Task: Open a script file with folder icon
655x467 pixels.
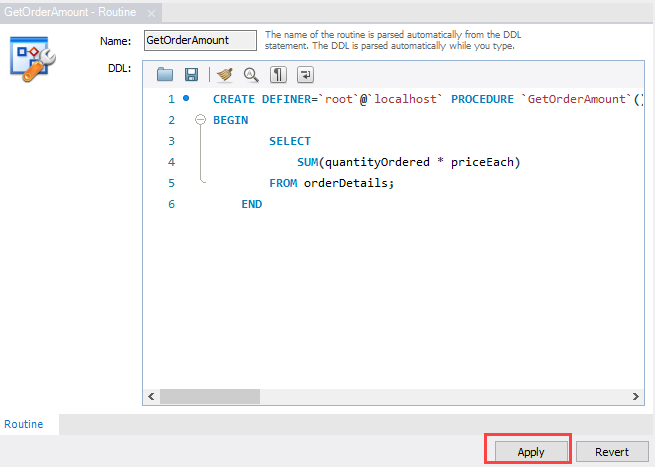Action: coord(165,75)
